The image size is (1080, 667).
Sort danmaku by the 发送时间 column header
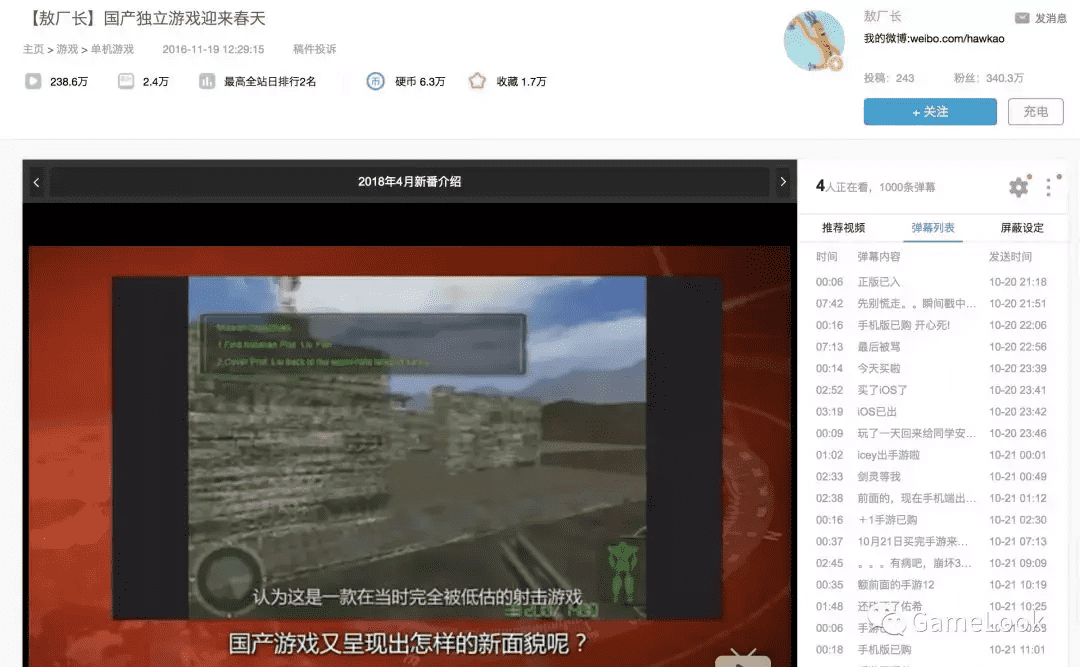[1010, 257]
